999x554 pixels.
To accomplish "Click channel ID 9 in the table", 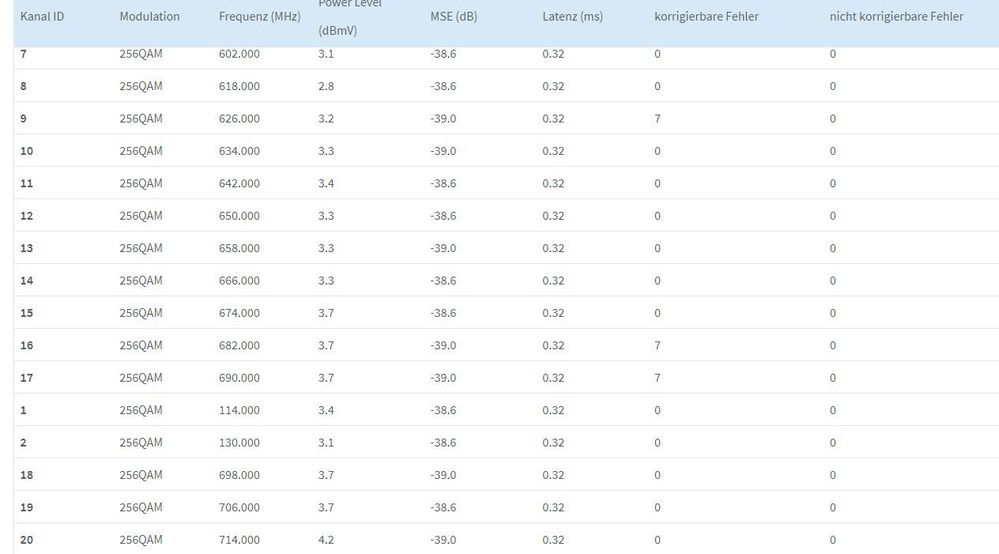I will (24, 119).
